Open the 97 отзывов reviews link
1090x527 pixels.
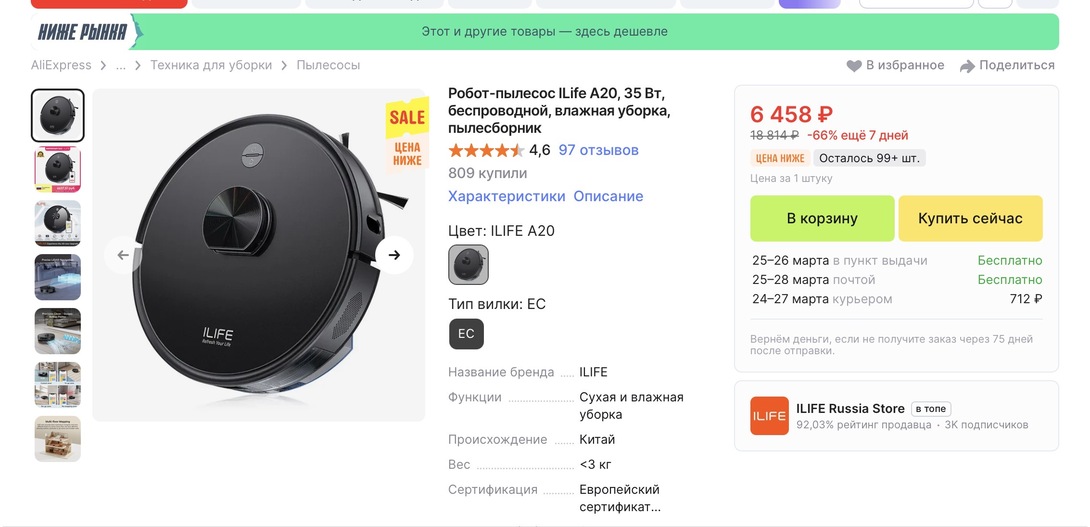[x=598, y=150]
